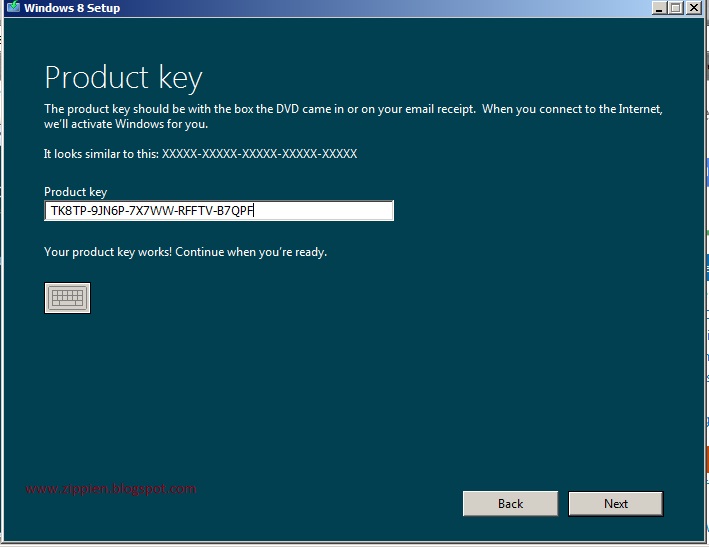
Task: Continue setup with the Next button
Action: pos(615,504)
